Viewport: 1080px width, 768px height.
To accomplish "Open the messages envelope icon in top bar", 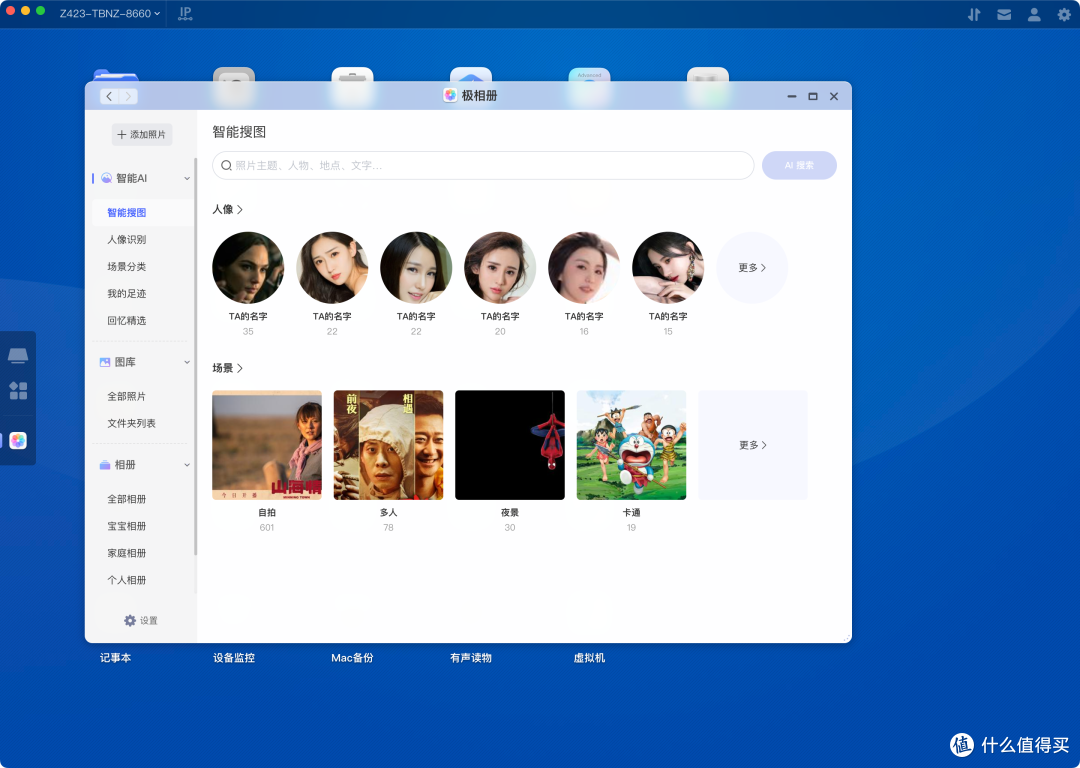I will click(1004, 14).
